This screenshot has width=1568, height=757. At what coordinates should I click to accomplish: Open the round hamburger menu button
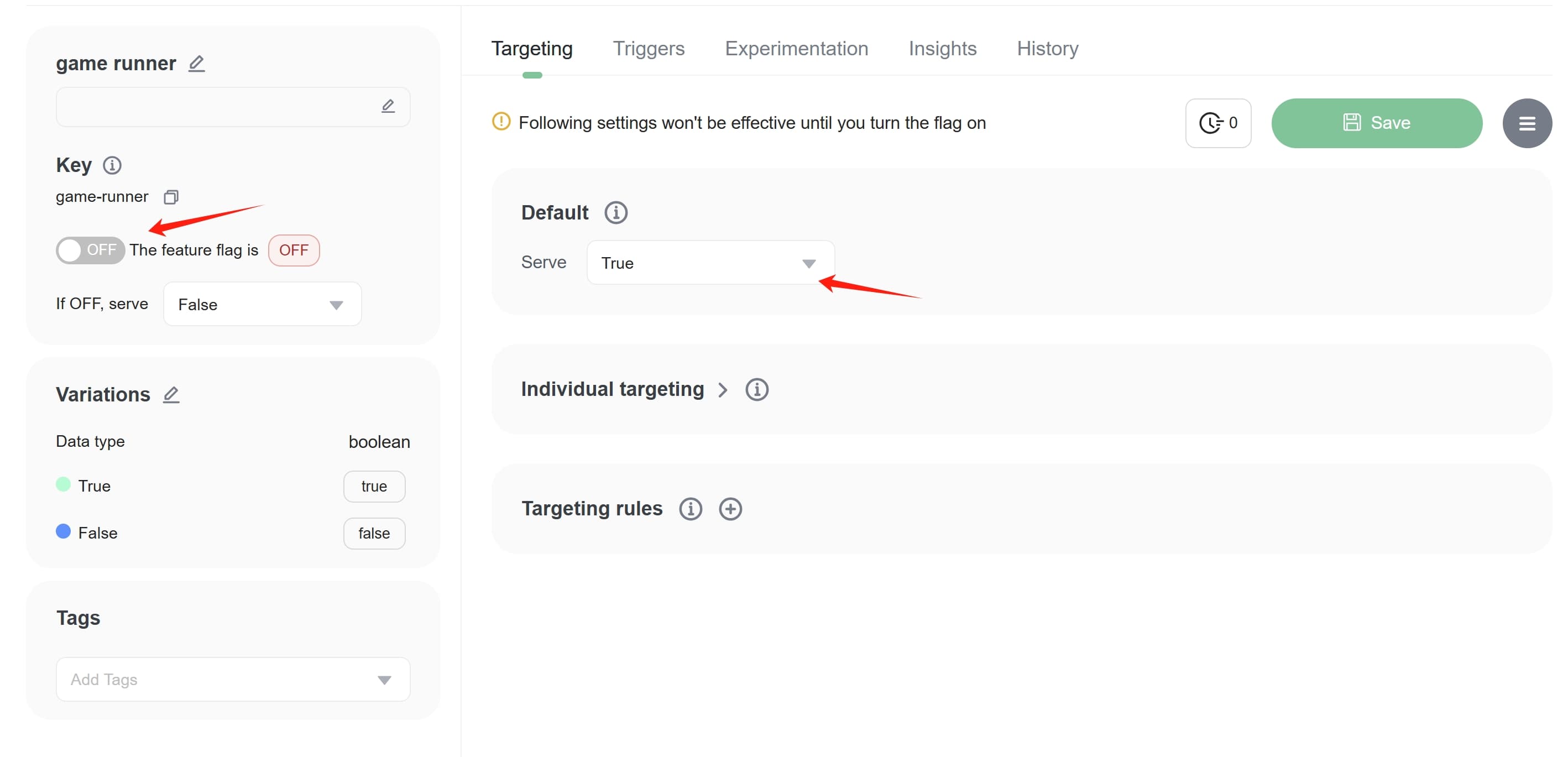tap(1526, 123)
